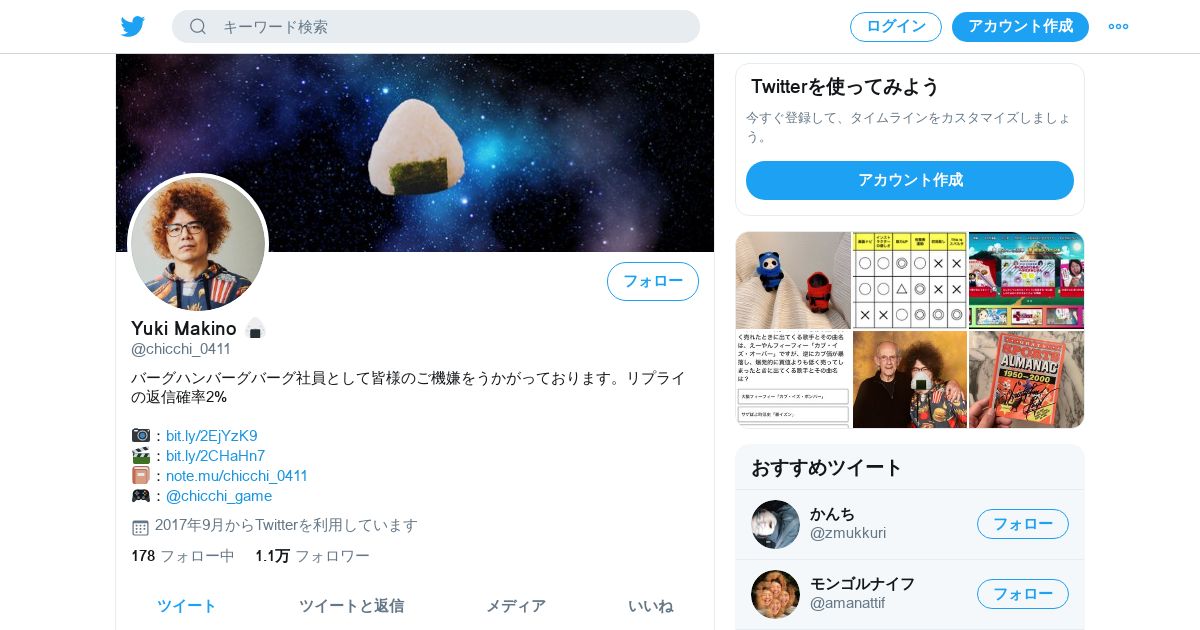Open the @chicchi_game profile link
The height and width of the screenshot is (630, 1200).
219,496
